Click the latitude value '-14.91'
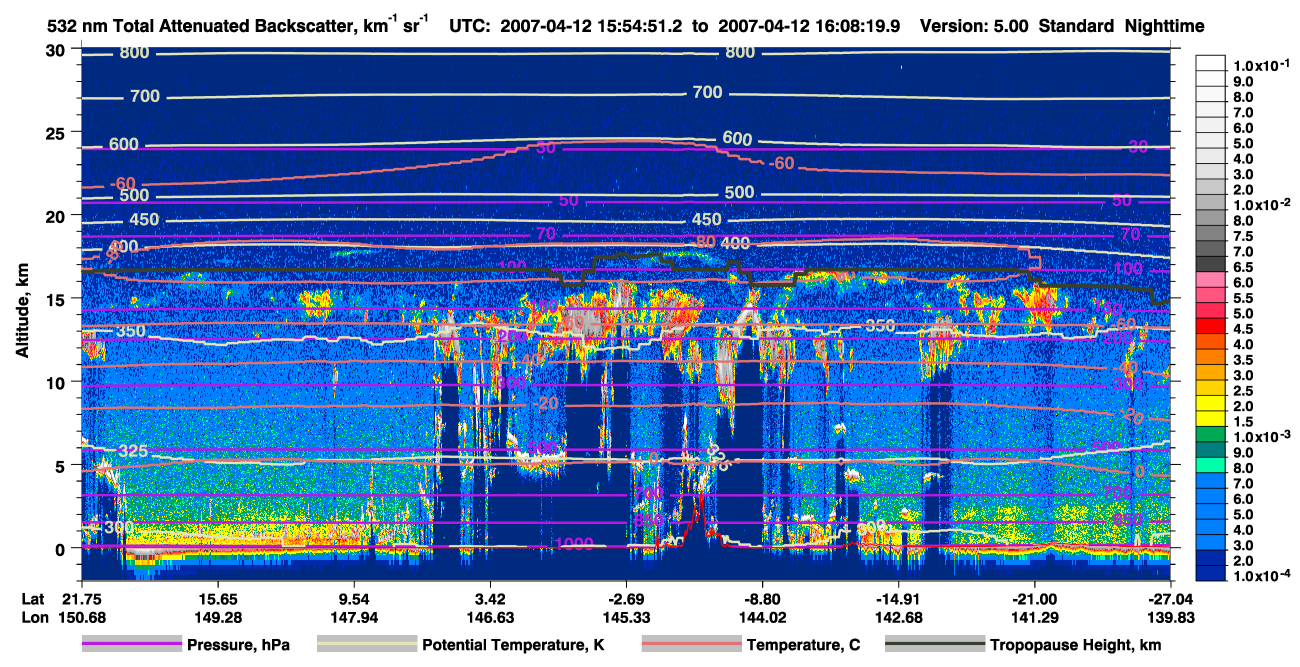 pos(898,598)
